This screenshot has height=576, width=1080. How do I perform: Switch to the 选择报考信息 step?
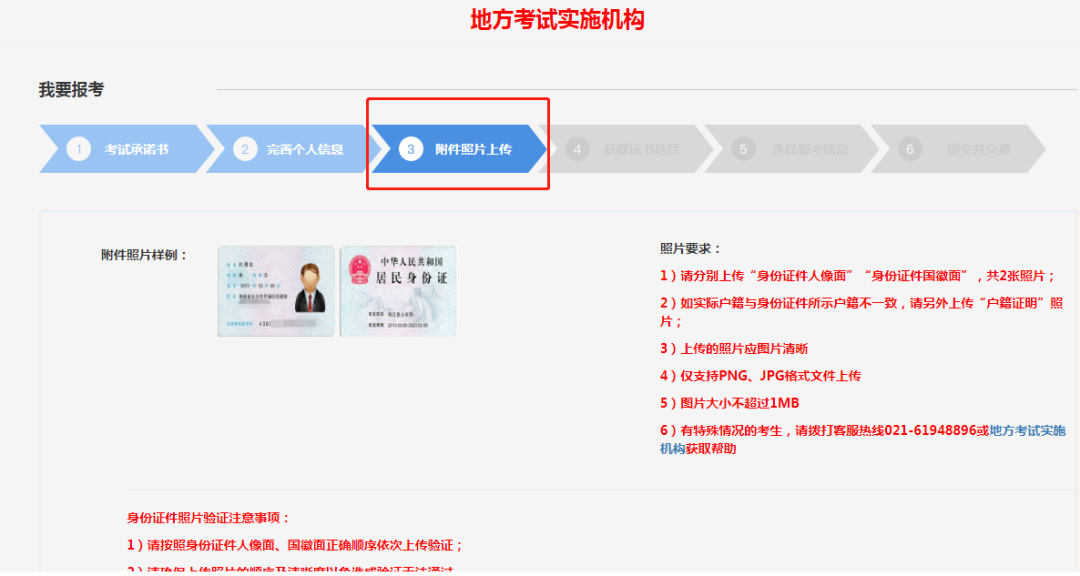tap(809, 149)
